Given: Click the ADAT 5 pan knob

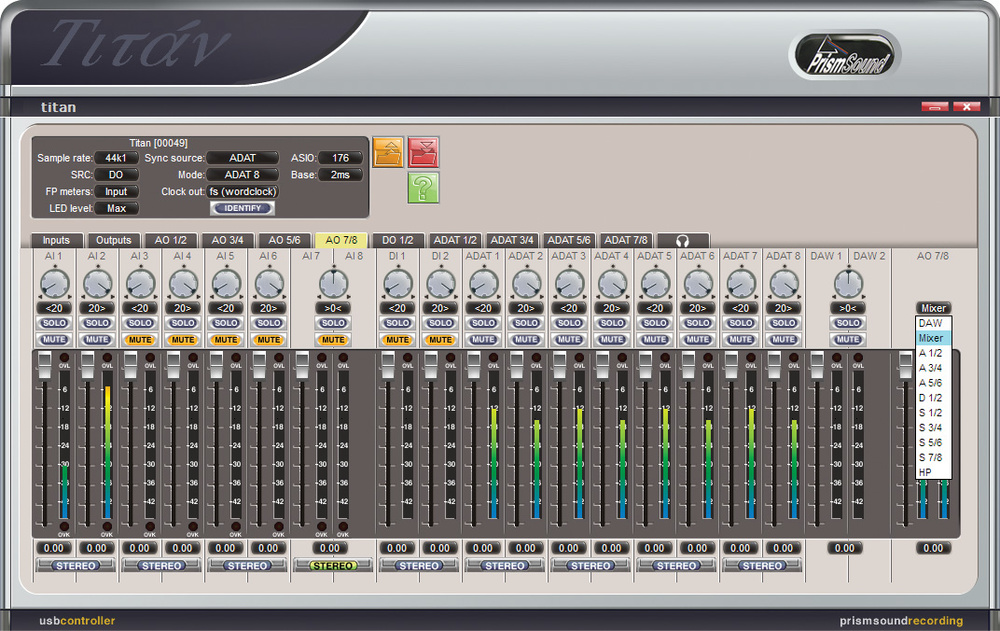Looking at the screenshot, I should pyautogui.click(x=655, y=284).
